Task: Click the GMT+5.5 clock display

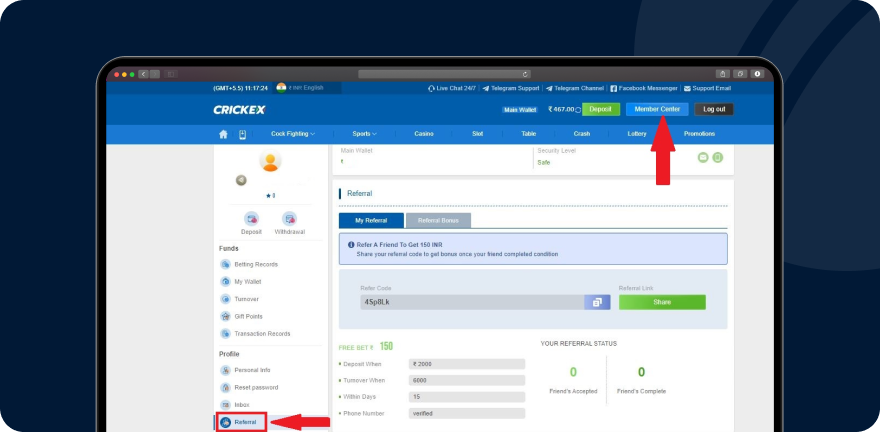Action: click(240, 88)
